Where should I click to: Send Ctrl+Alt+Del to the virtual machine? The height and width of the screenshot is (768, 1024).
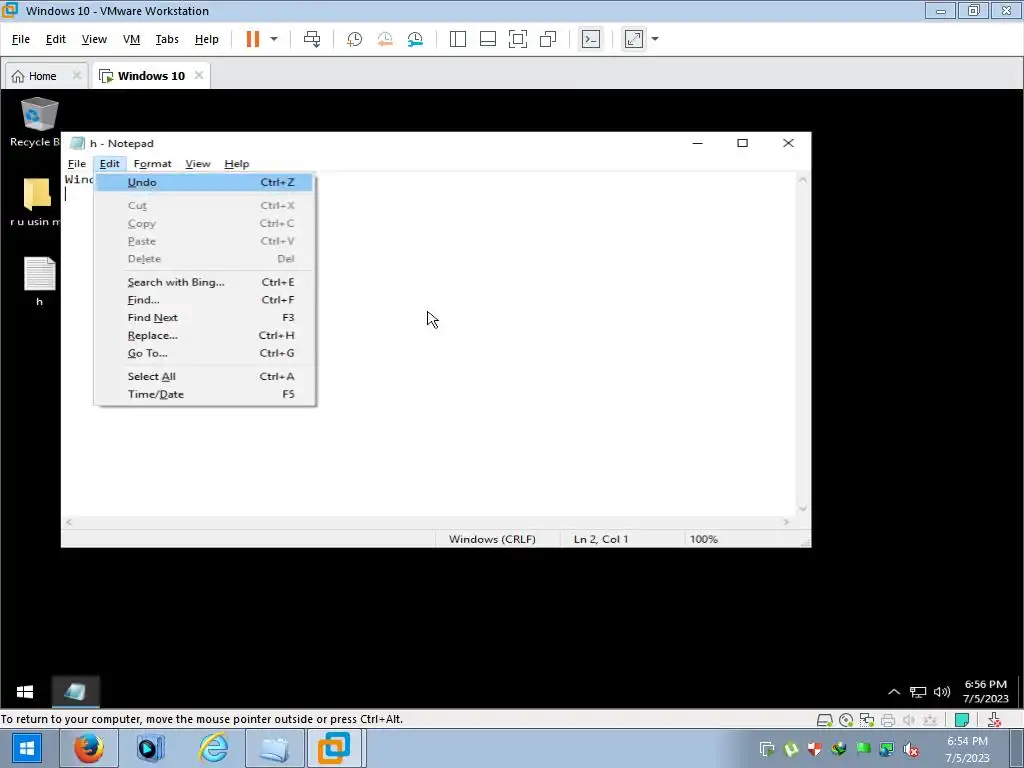(x=312, y=39)
